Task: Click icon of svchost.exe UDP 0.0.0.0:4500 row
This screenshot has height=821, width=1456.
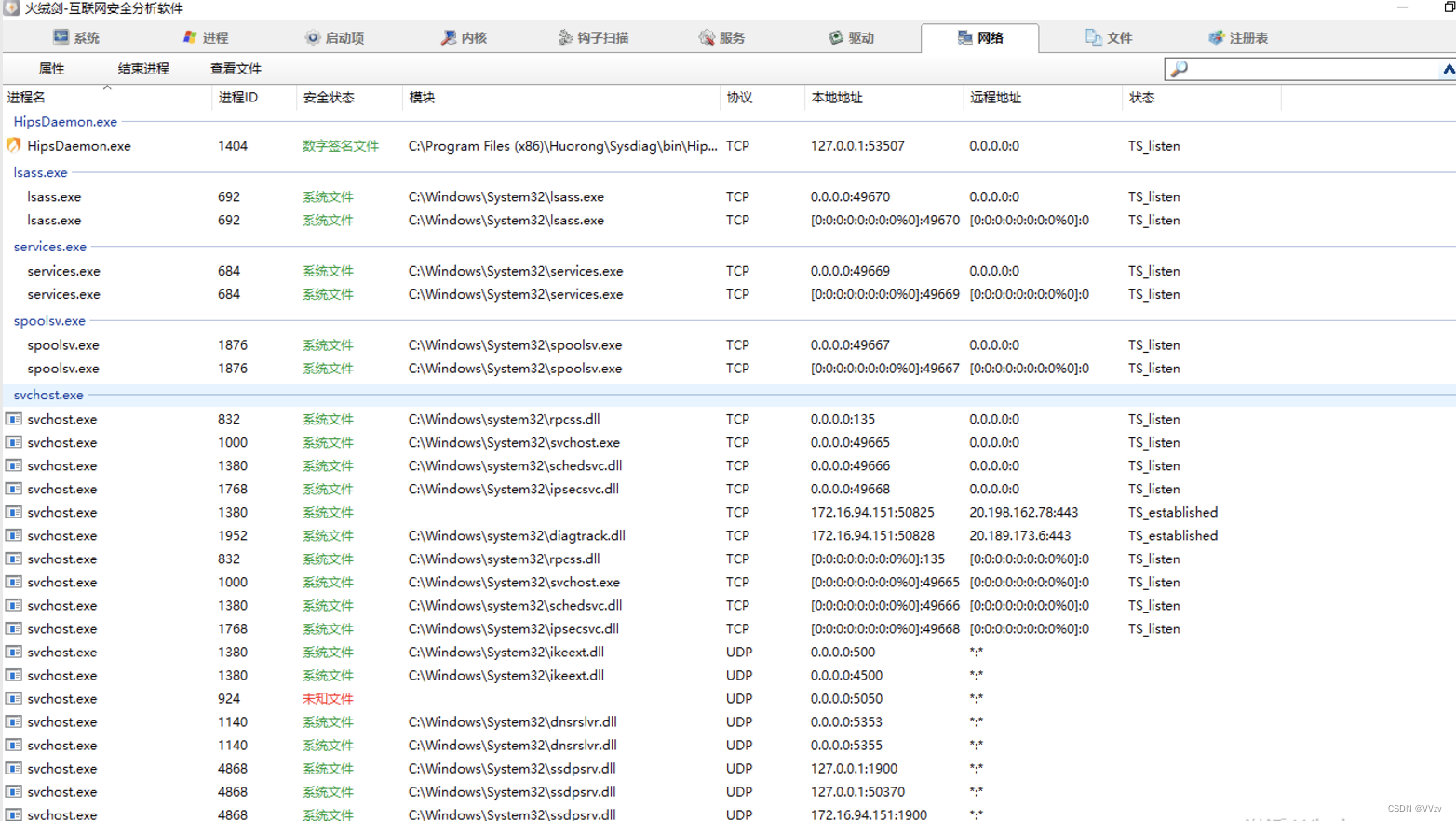Action: pyautogui.click(x=14, y=675)
